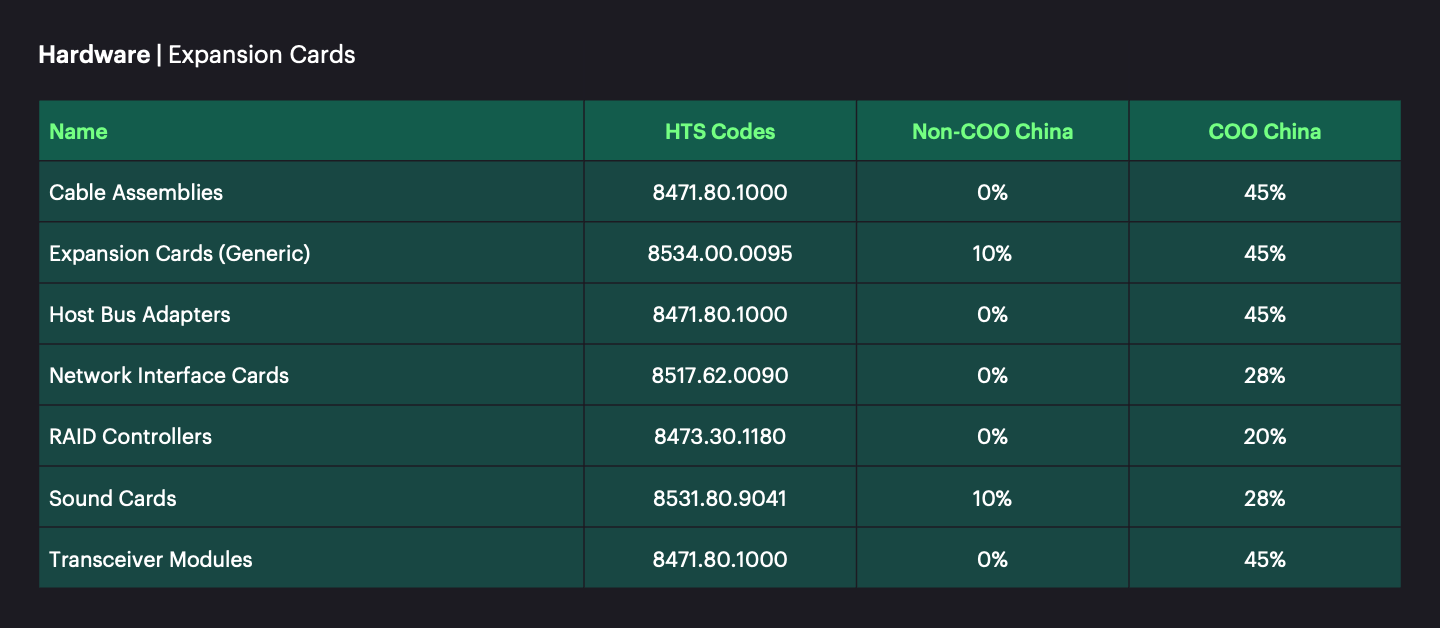Select HTS code 8517.62.0090
This screenshot has width=1440, height=628.
[720, 375]
